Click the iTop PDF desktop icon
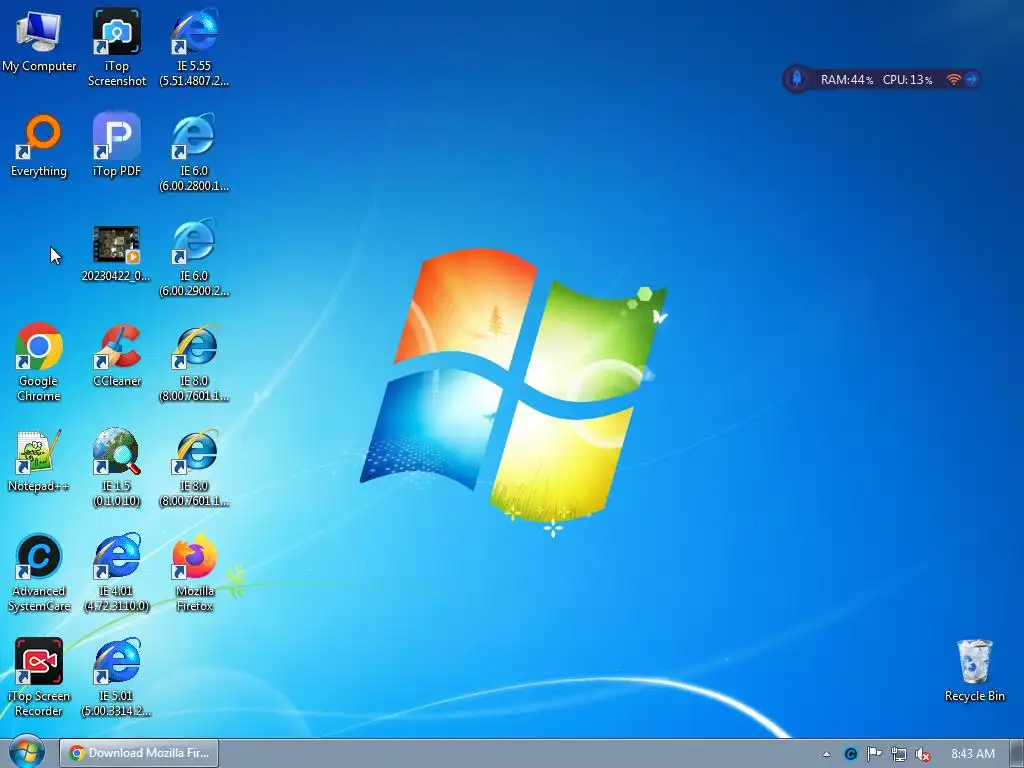 pyautogui.click(x=116, y=145)
